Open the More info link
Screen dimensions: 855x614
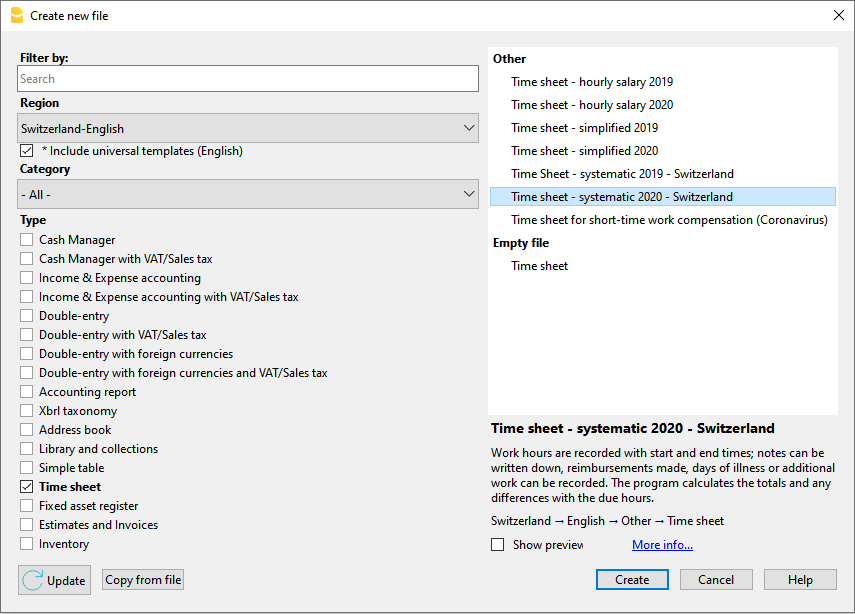(x=662, y=545)
